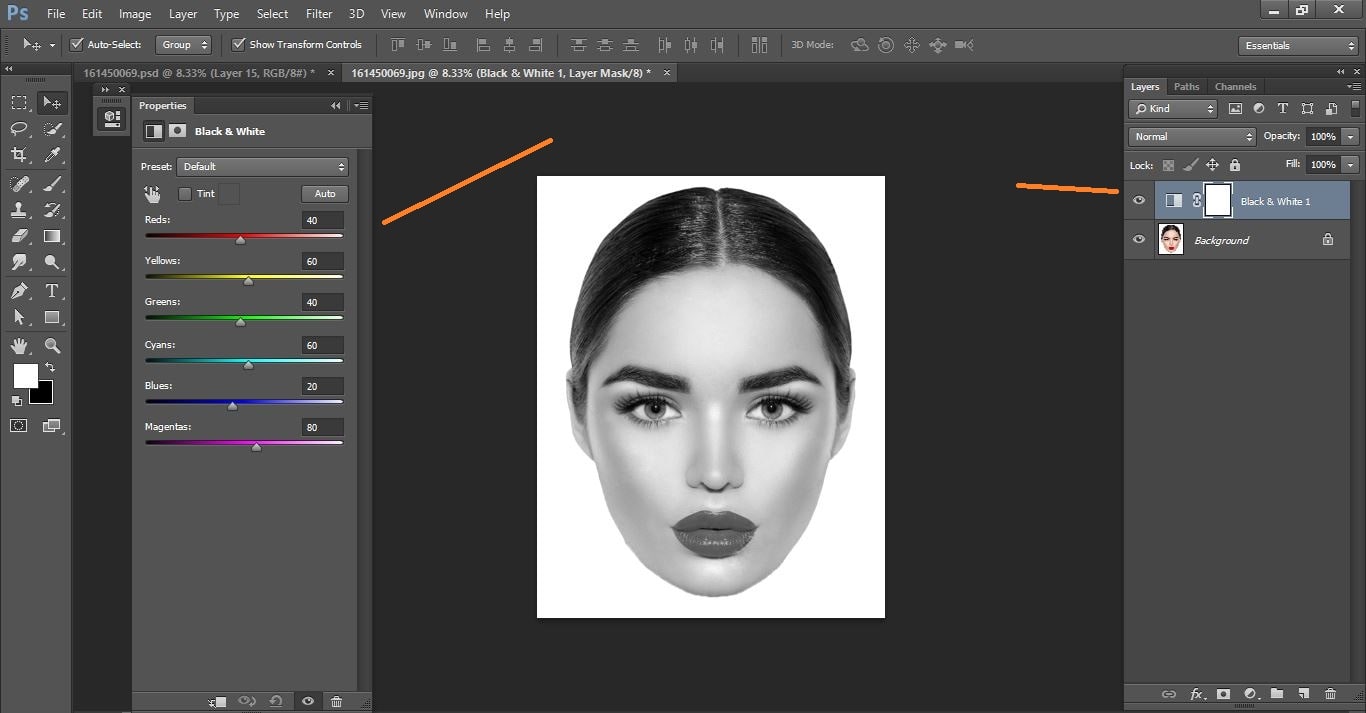This screenshot has width=1366, height=713.
Task: Click the Auto button in Properties
Action: (x=324, y=193)
